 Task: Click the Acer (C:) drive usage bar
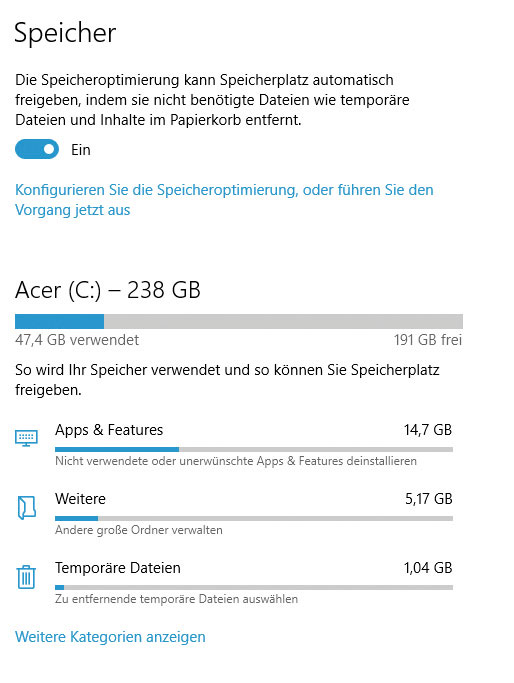239,321
